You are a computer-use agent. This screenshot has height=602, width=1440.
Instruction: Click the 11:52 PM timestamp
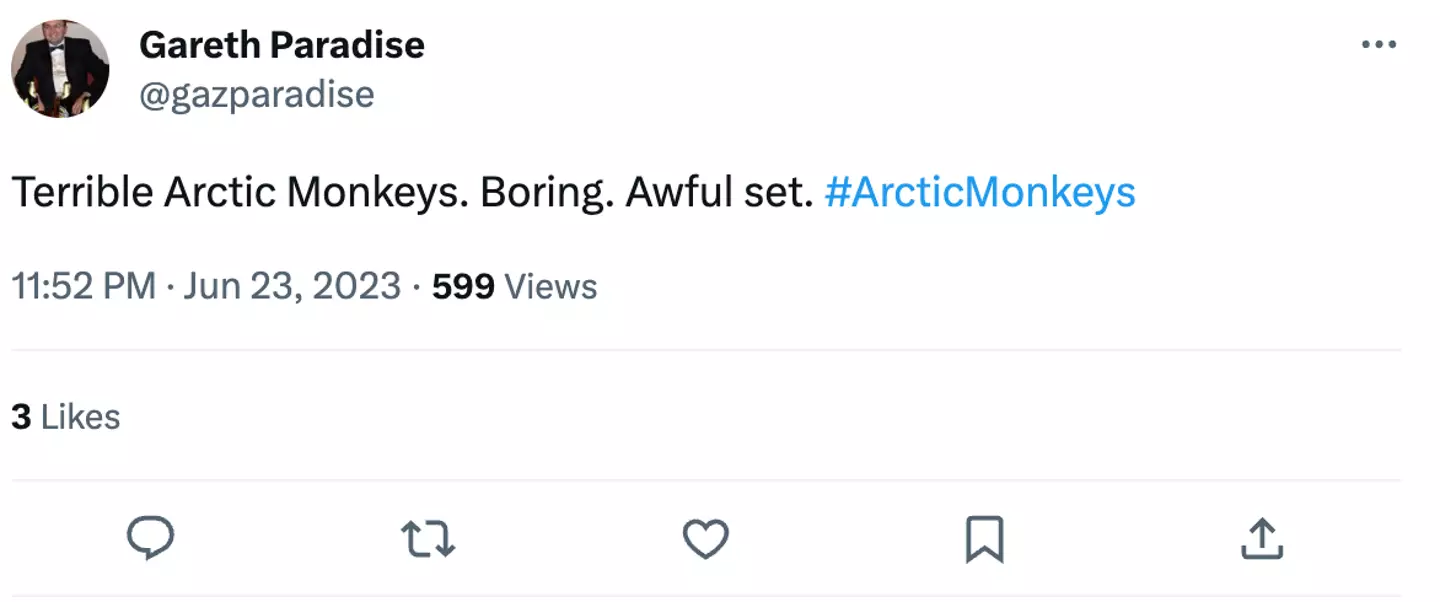pos(84,287)
